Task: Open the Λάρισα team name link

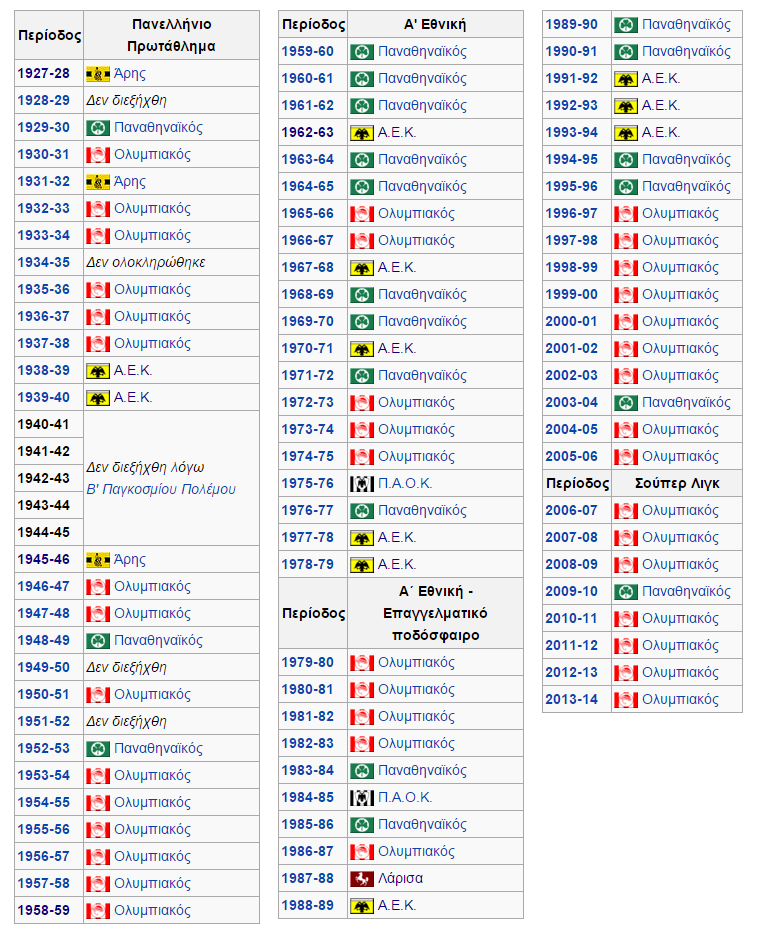Action: click(400, 878)
